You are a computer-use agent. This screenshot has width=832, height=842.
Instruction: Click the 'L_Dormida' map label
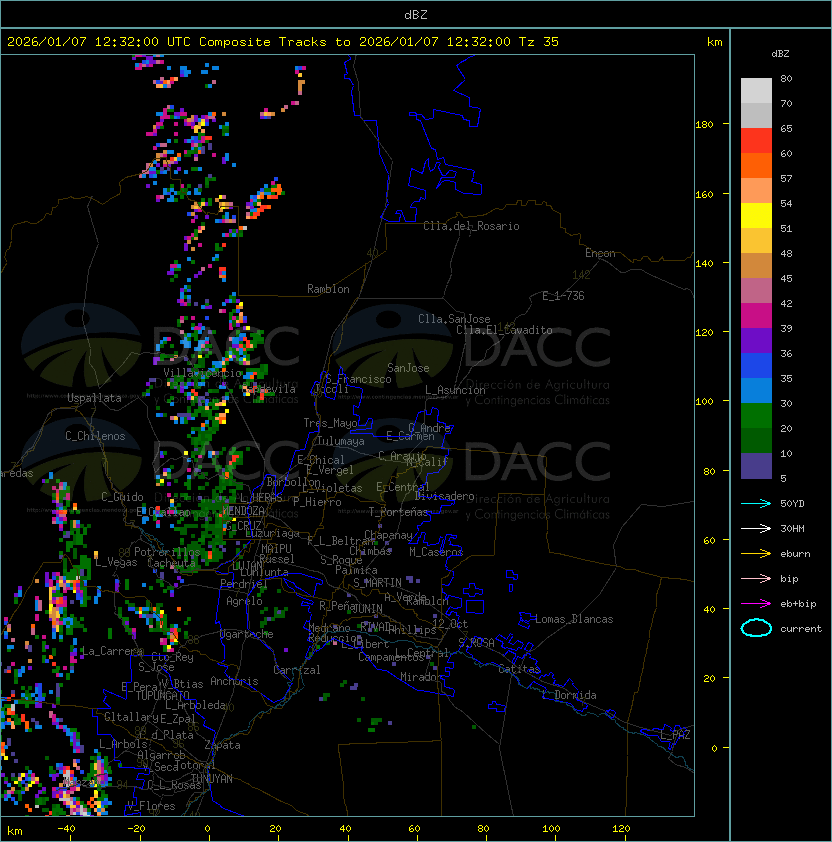(569, 695)
